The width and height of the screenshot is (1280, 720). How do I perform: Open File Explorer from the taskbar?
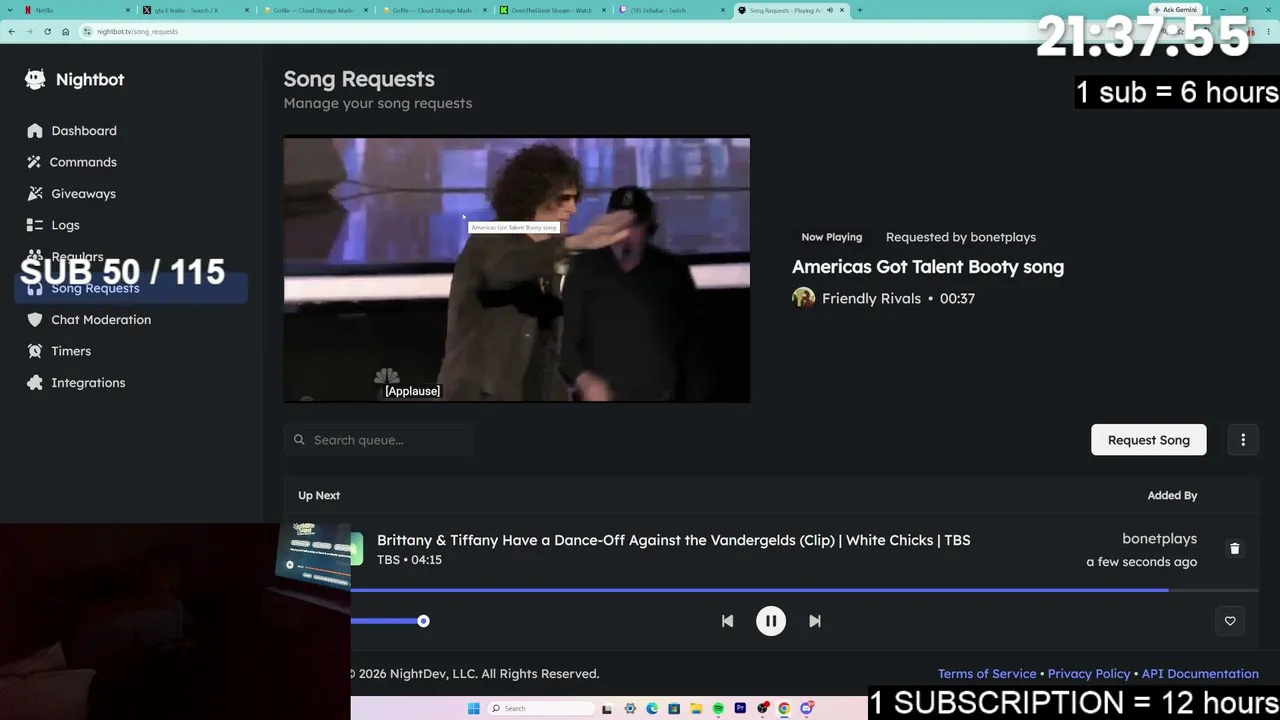[x=696, y=709]
